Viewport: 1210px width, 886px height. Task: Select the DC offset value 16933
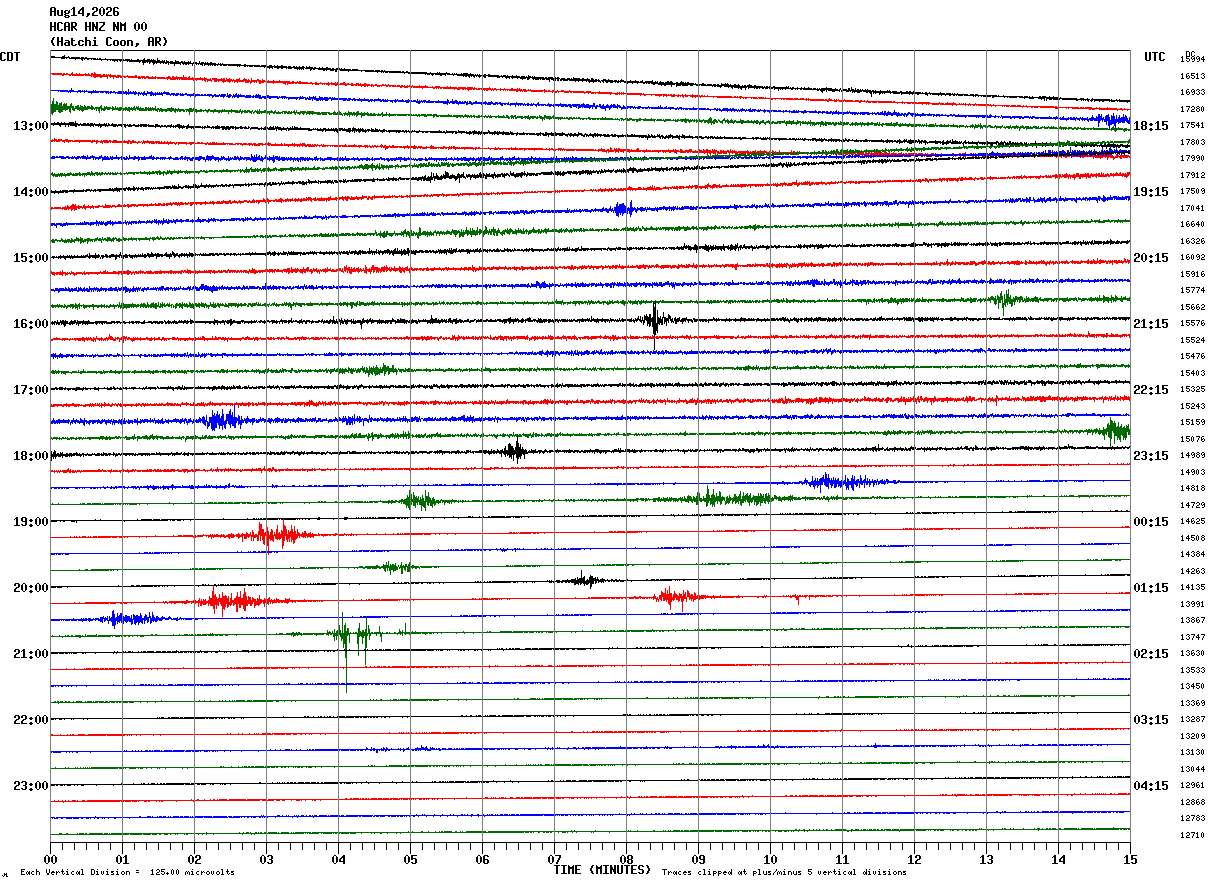[x=1192, y=92]
